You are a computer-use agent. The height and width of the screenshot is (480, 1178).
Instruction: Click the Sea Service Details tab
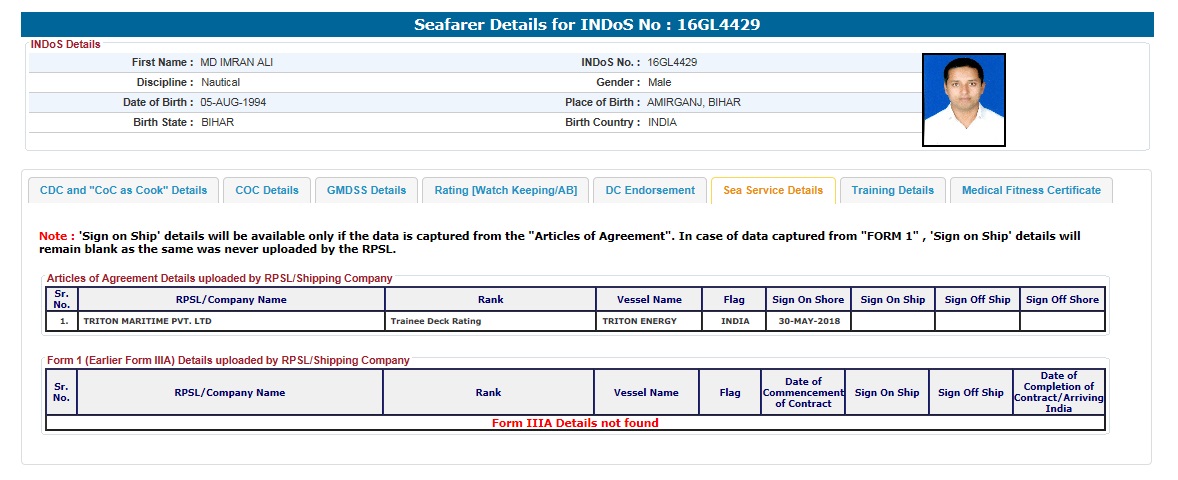point(773,190)
